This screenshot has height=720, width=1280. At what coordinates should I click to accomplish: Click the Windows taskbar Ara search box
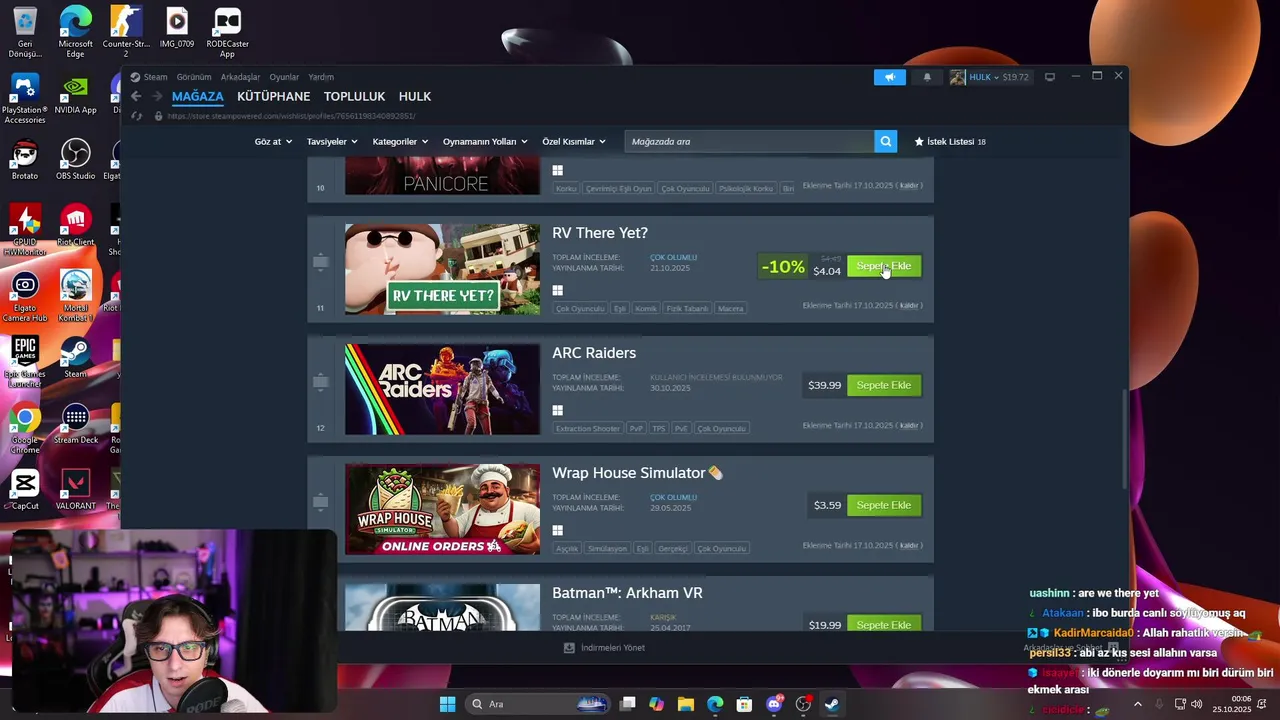pyautogui.click(x=538, y=704)
